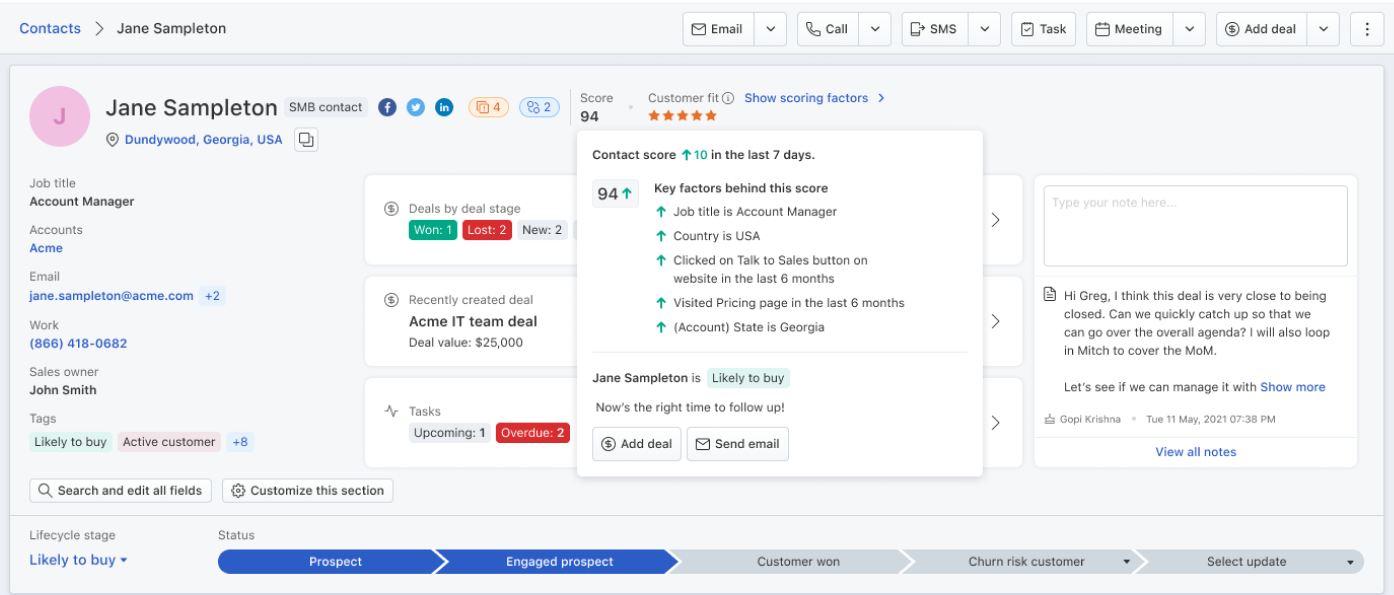This screenshot has width=1394, height=595.
Task: Open the Twitter profile icon
Action: coord(415,107)
